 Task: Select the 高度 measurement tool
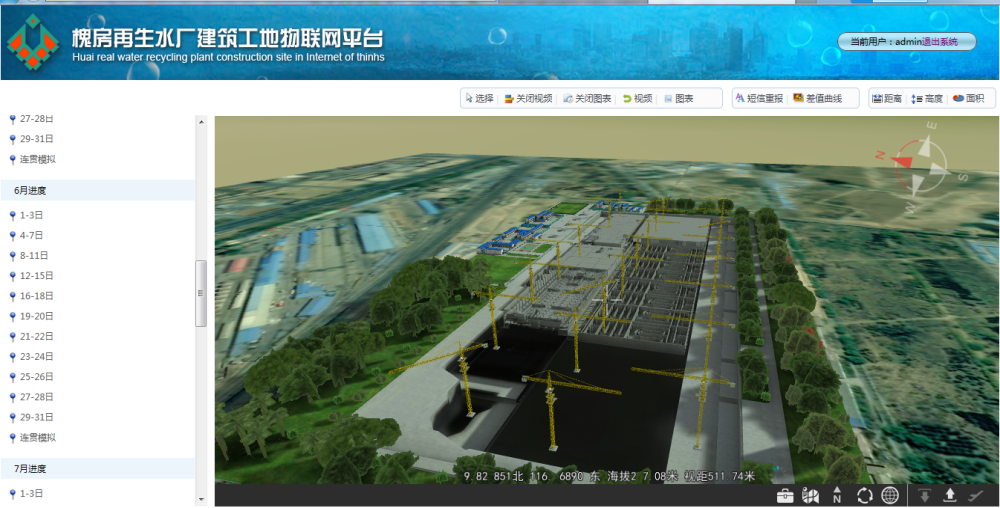[927, 99]
